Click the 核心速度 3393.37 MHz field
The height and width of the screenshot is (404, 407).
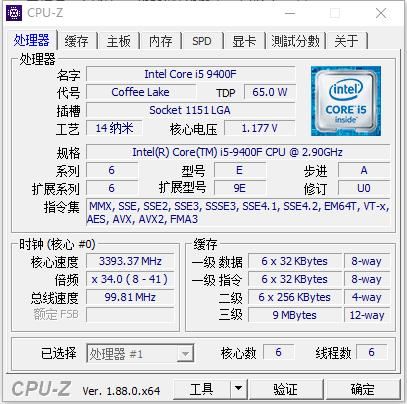[x=130, y=261]
